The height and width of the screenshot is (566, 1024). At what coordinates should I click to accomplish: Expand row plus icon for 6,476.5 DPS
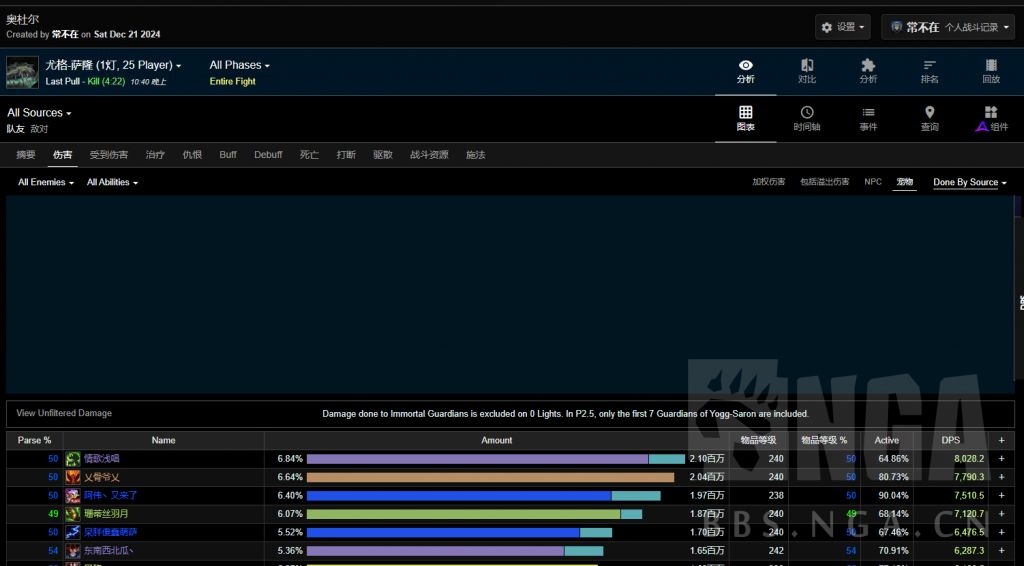pyautogui.click(x=1001, y=532)
